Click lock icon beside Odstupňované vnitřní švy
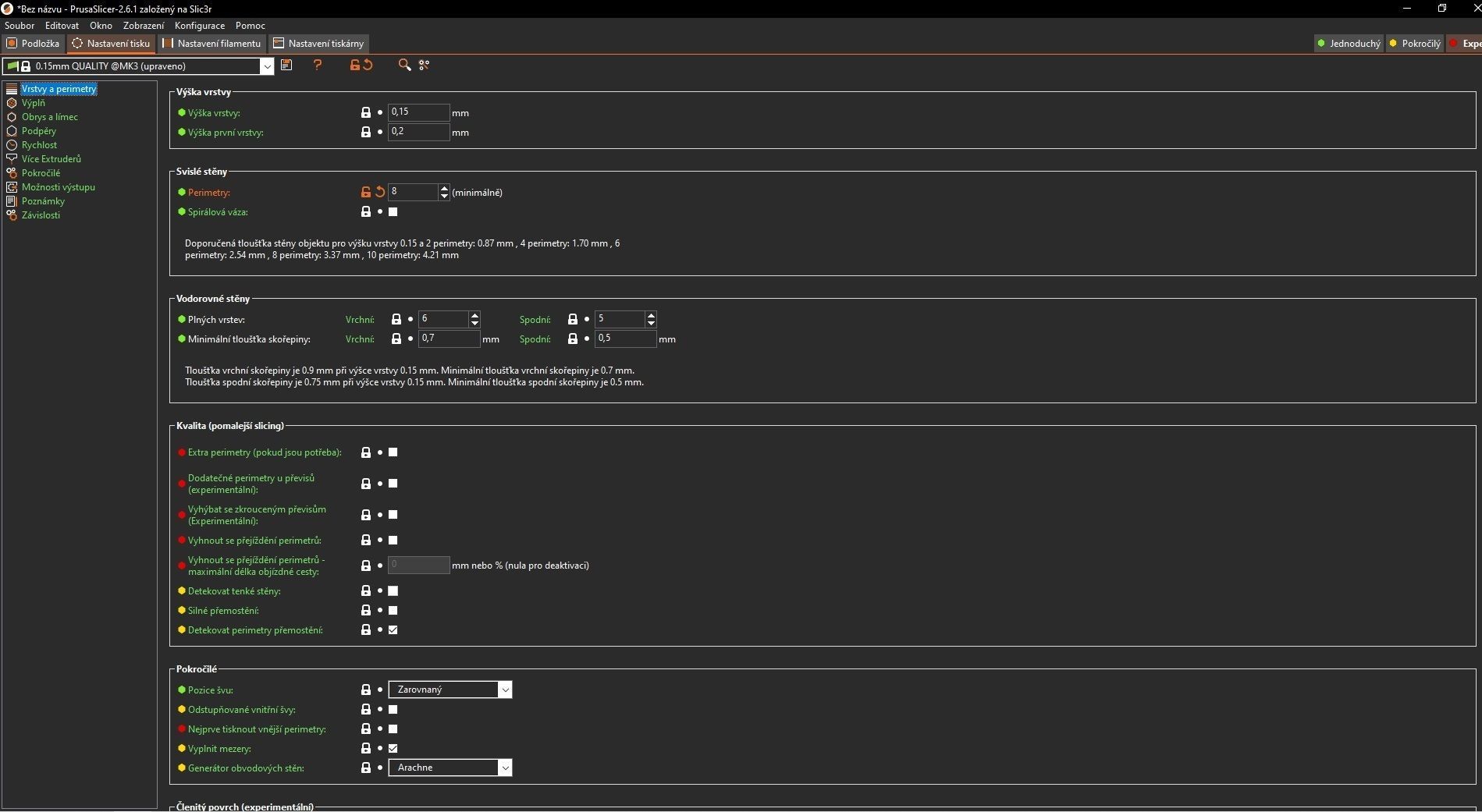 point(365,709)
